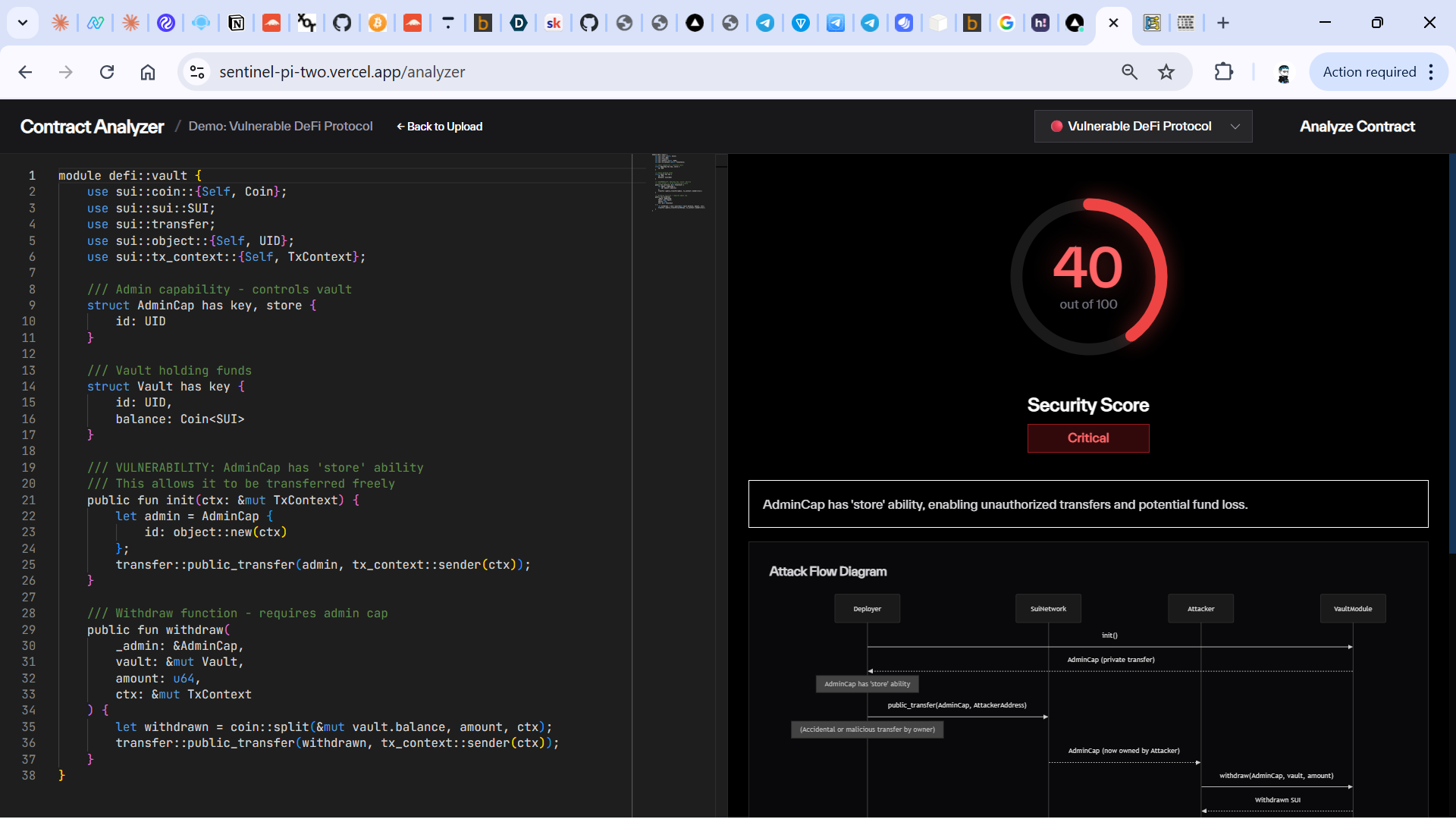Switch to the Google browser tab

[x=1006, y=23]
